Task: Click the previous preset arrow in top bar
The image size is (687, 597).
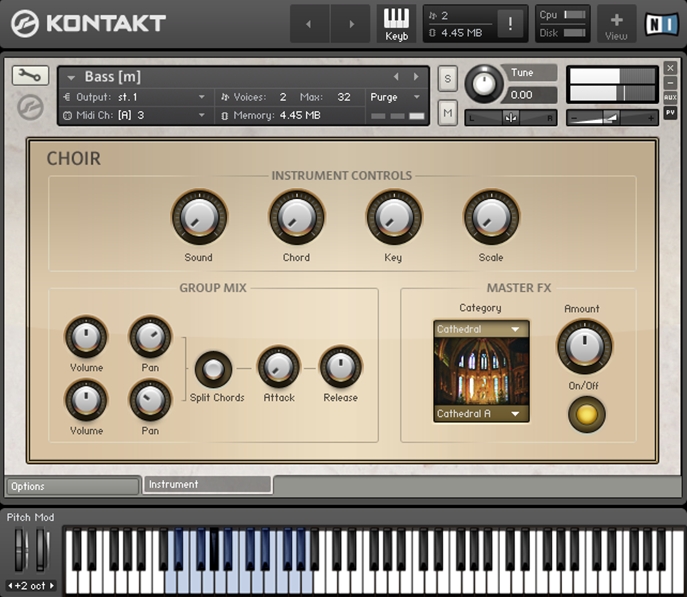Action: 309,24
